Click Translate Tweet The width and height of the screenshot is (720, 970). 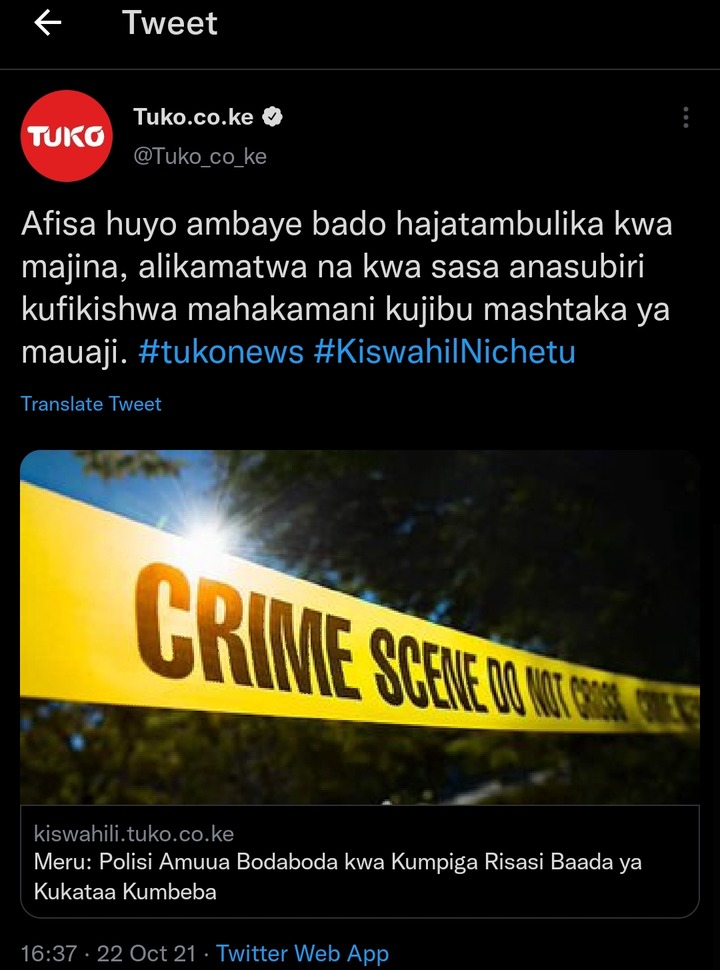[x=92, y=404]
